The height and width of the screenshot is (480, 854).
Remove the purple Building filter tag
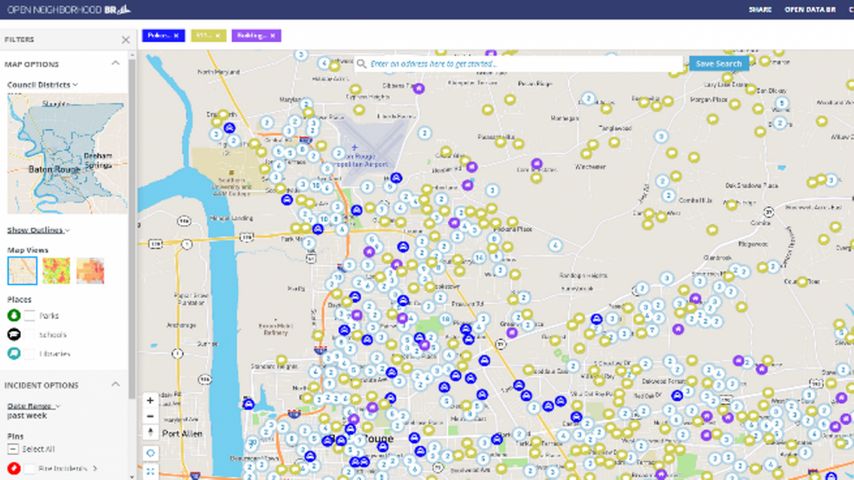(x=273, y=35)
